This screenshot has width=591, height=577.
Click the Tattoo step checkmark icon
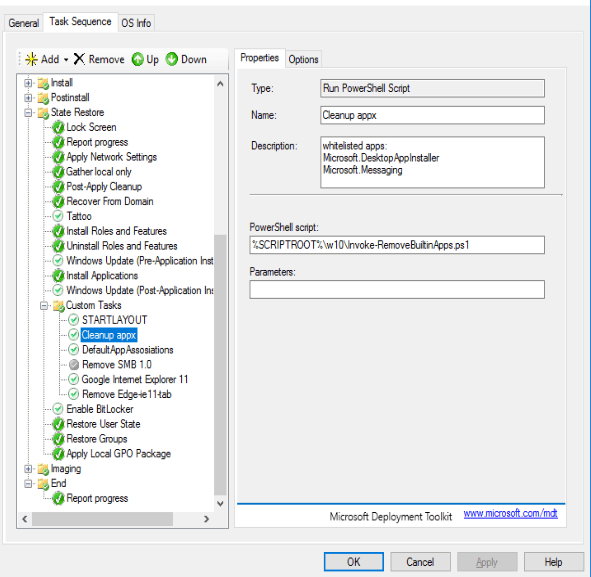pos(58,216)
